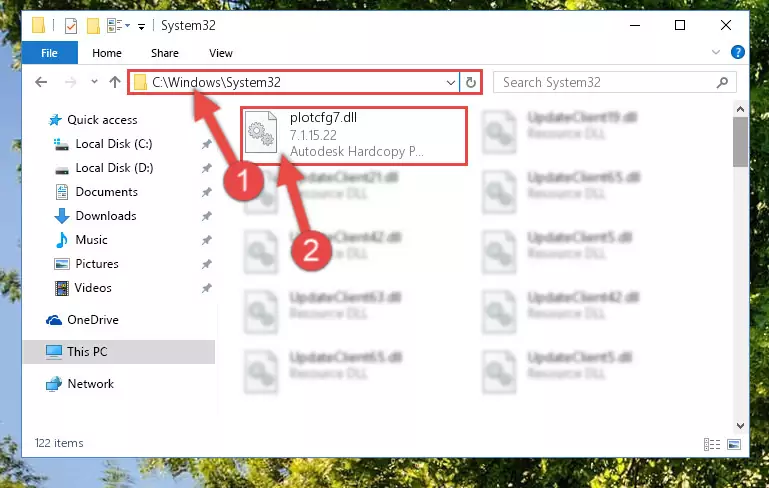
Task: Open the recent locations dropdown arrow
Action: click(94, 82)
